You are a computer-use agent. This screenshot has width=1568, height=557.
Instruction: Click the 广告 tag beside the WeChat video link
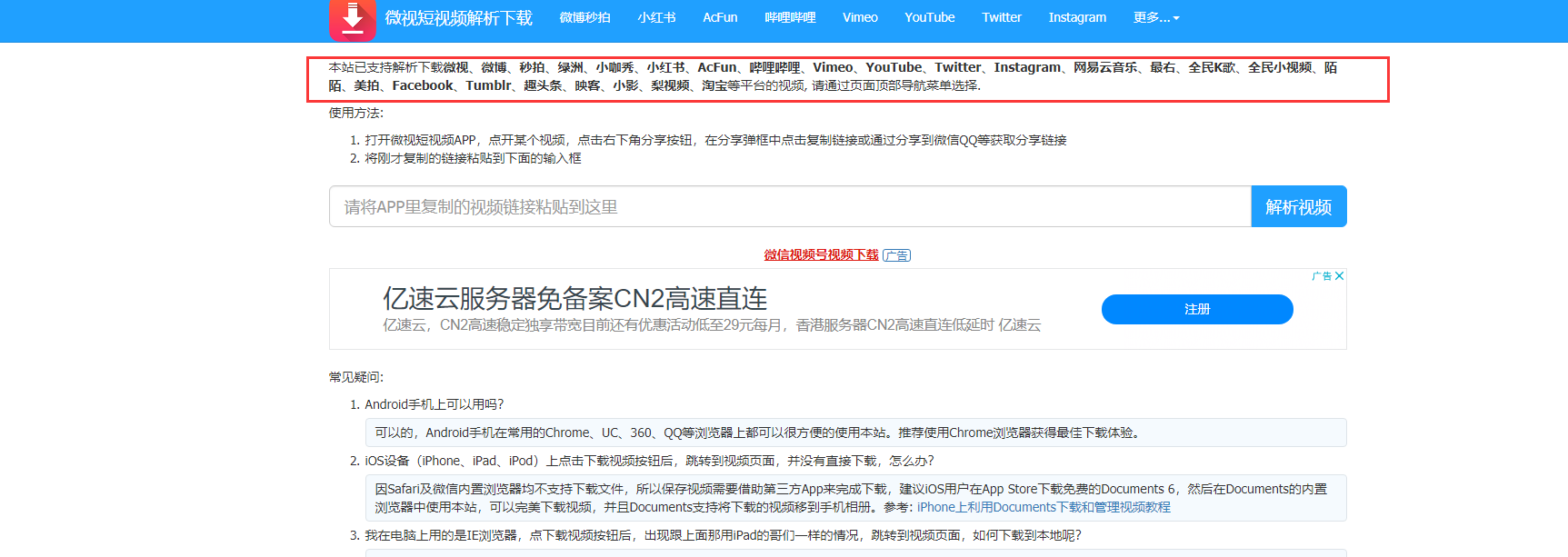coord(896,255)
